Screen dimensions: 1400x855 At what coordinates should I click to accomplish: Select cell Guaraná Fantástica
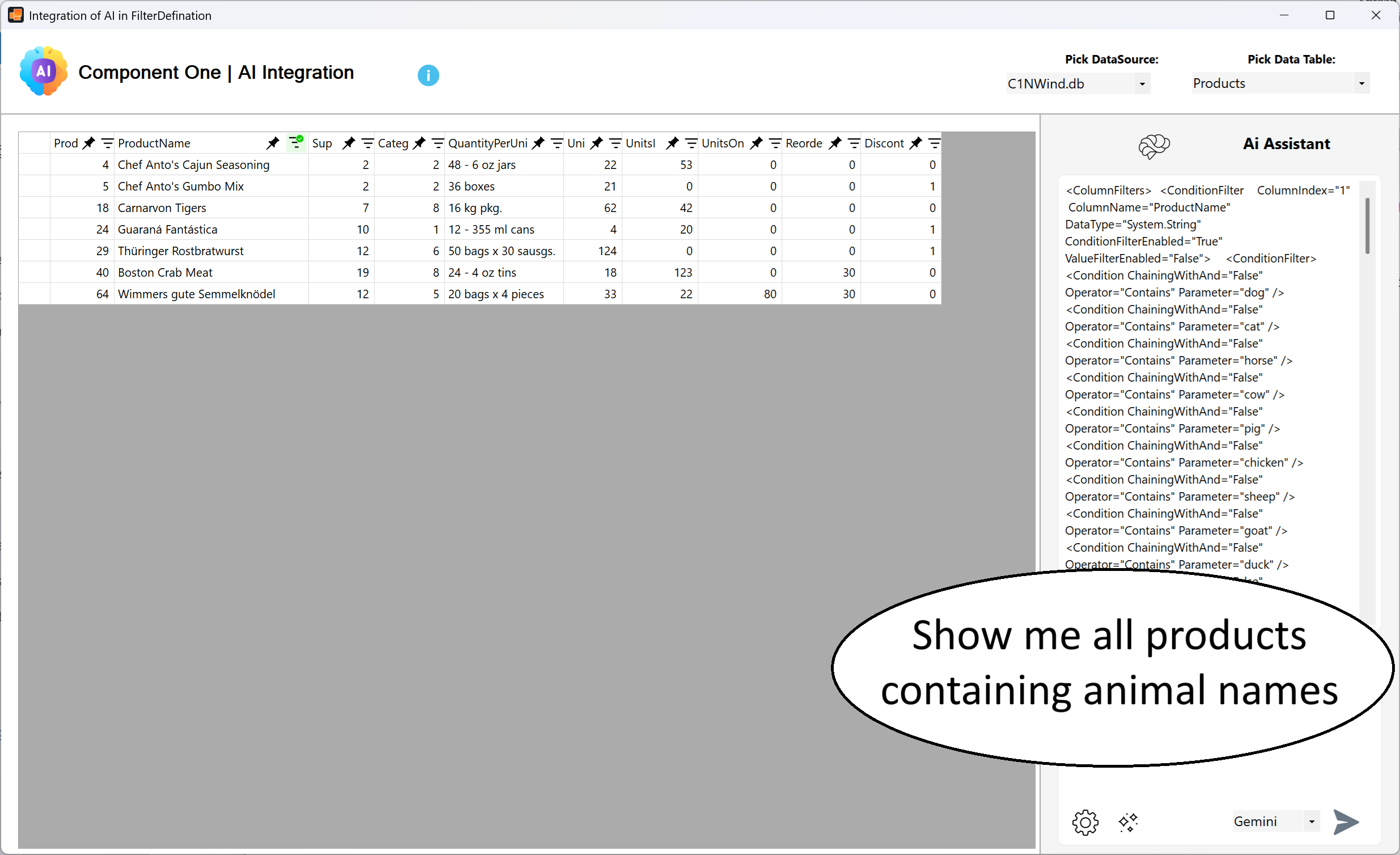pos(211,230)
